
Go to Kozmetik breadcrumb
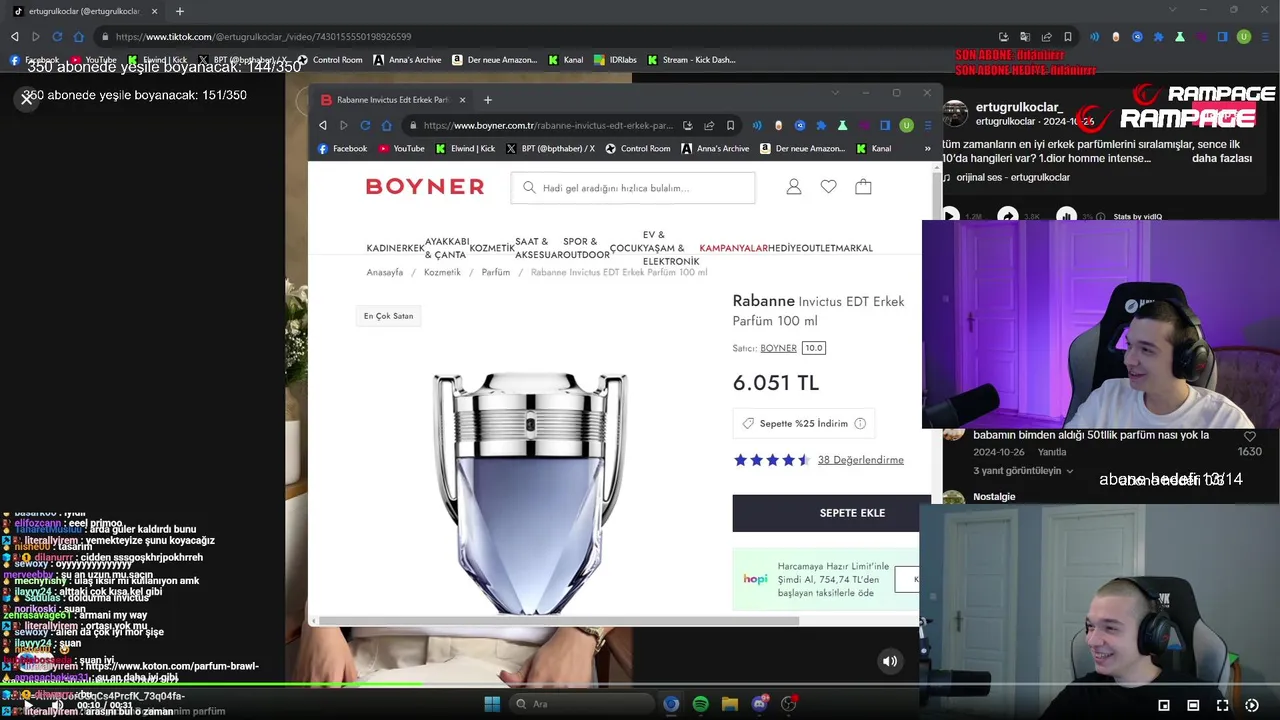click(442, 272)
